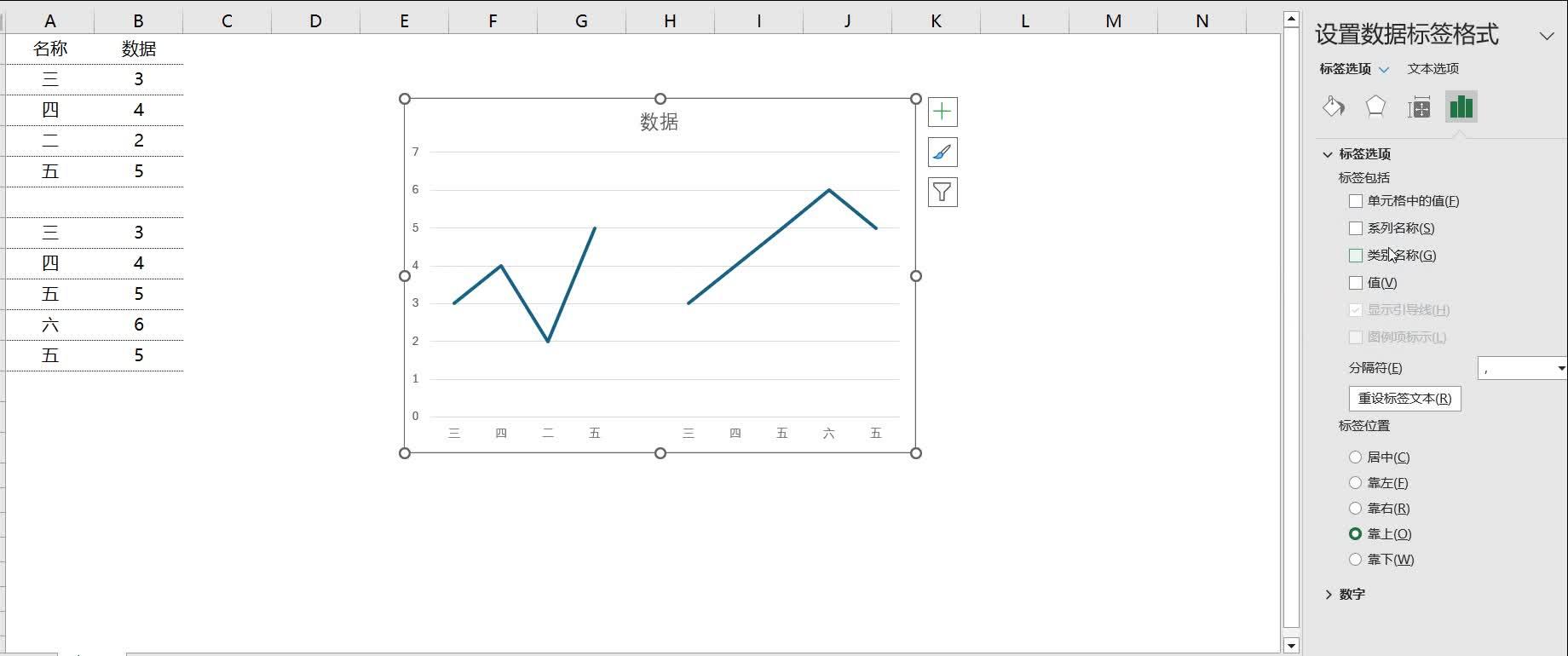This screenshot has width=1568, height=656.
Task: Select the 居中 label position radio button
Action: [x=1355, y=457]
